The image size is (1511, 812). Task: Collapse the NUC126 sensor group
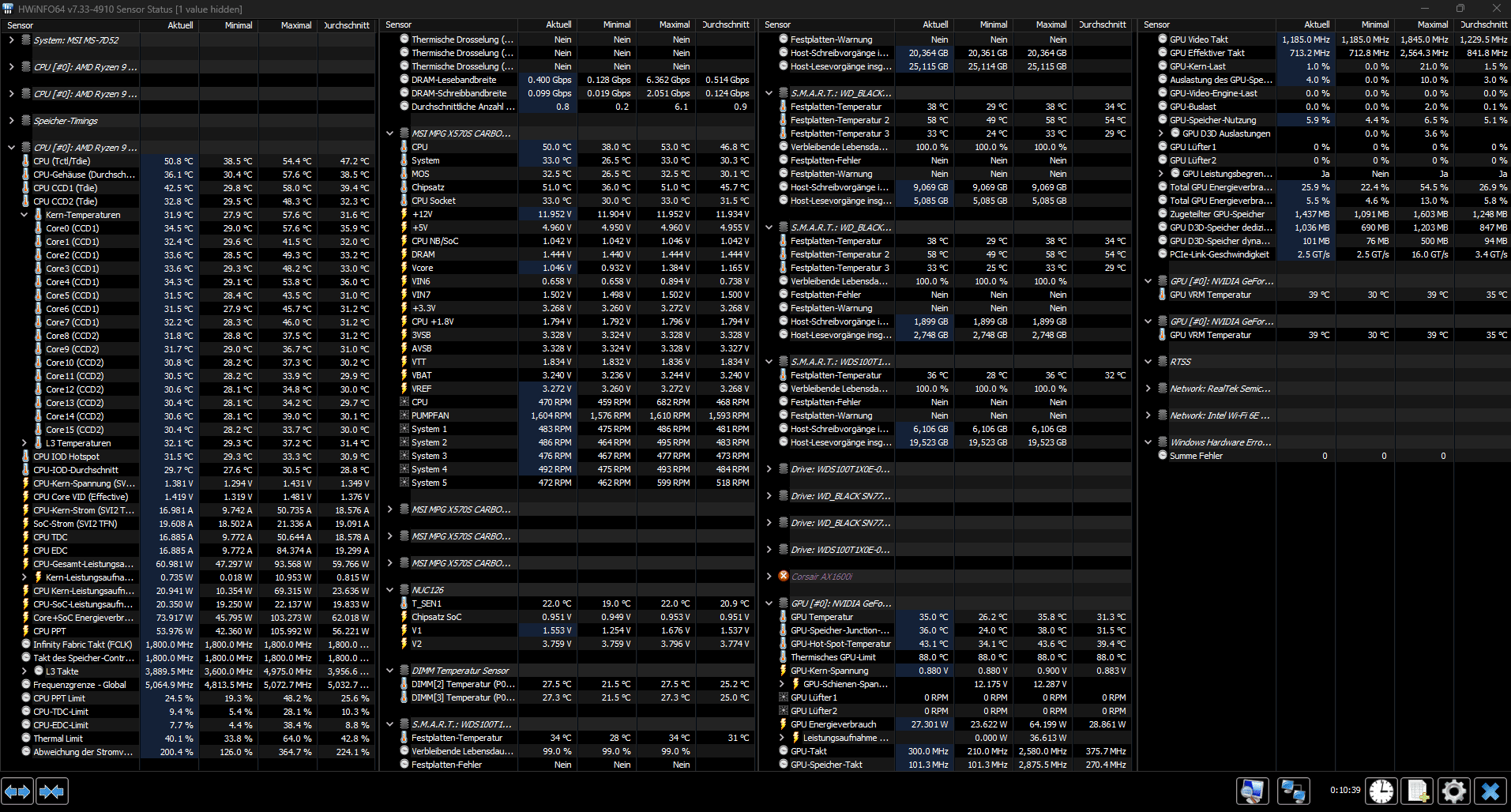[x=390, y=590]
